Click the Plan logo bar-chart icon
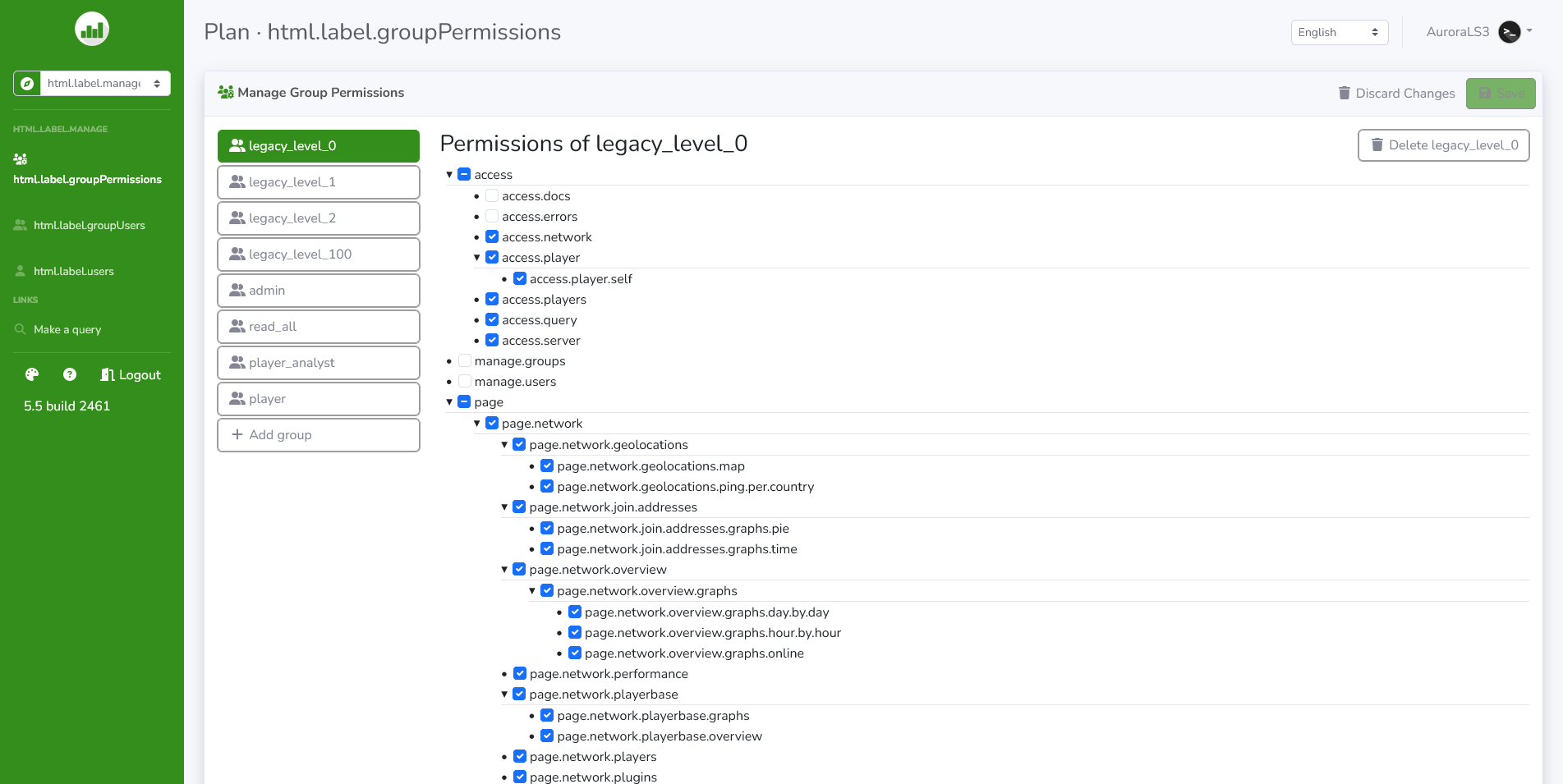 (91, 29)
